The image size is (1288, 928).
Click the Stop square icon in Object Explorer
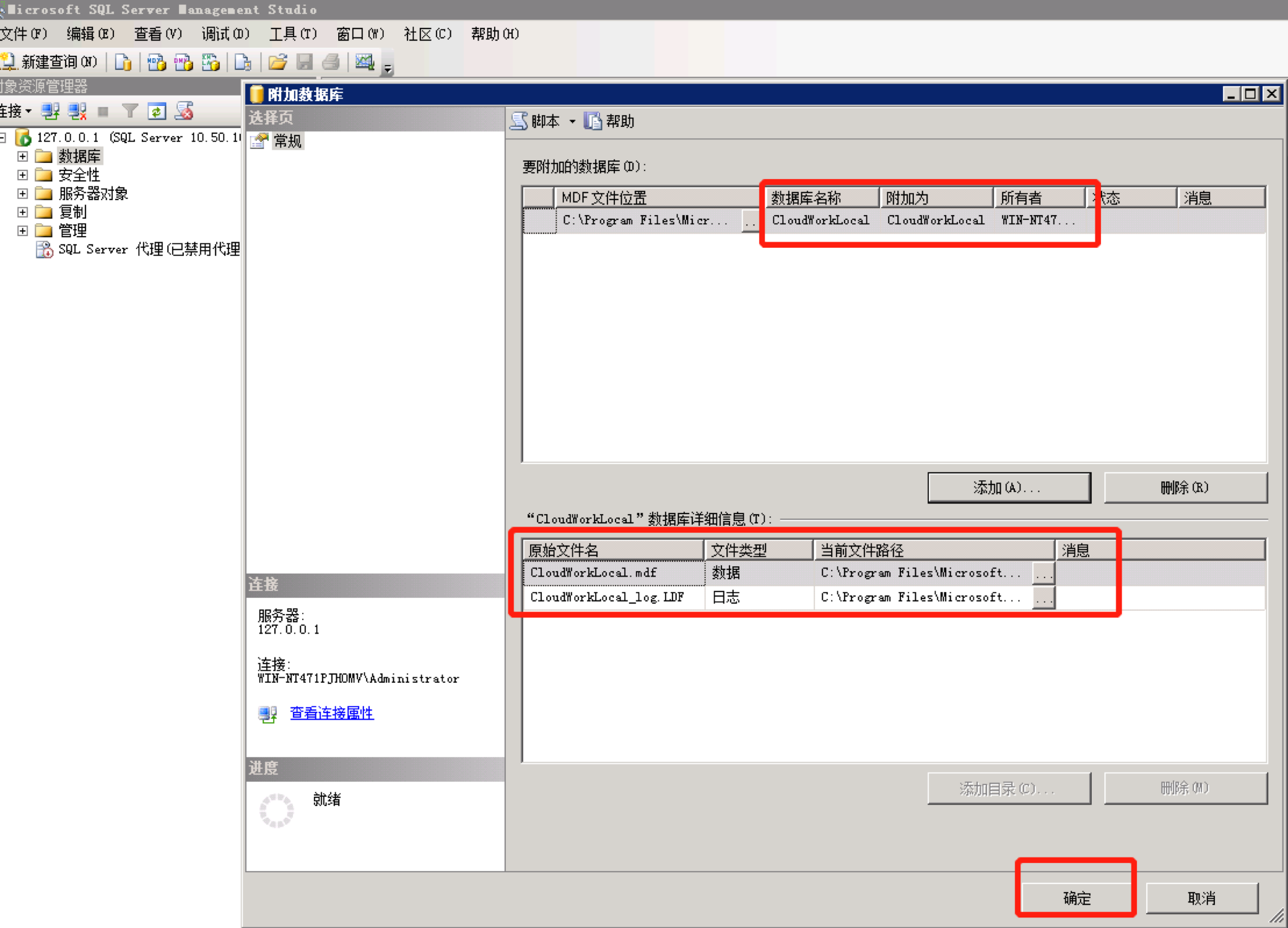103,112
